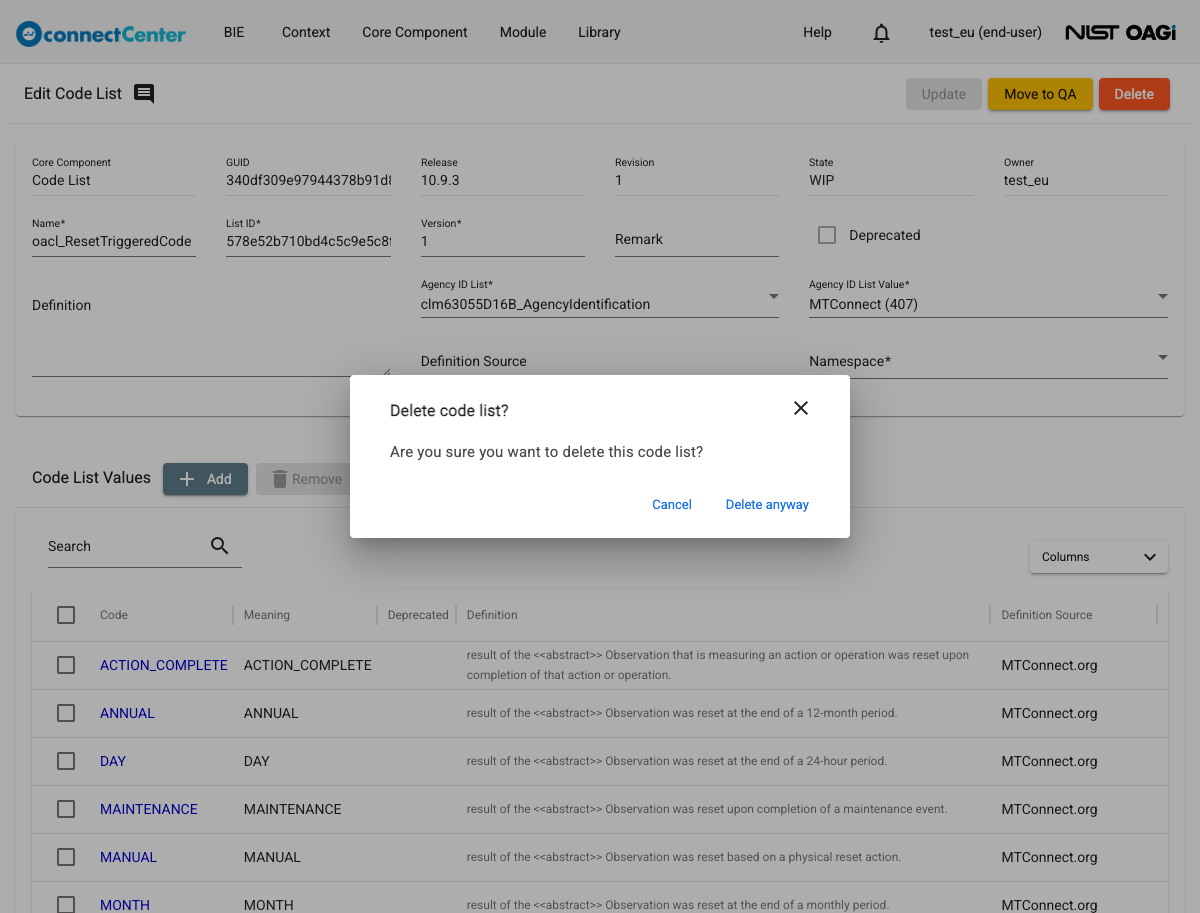The image size is (1200, 913).
Task: Click the Name input field
Action: click(114, 241)
